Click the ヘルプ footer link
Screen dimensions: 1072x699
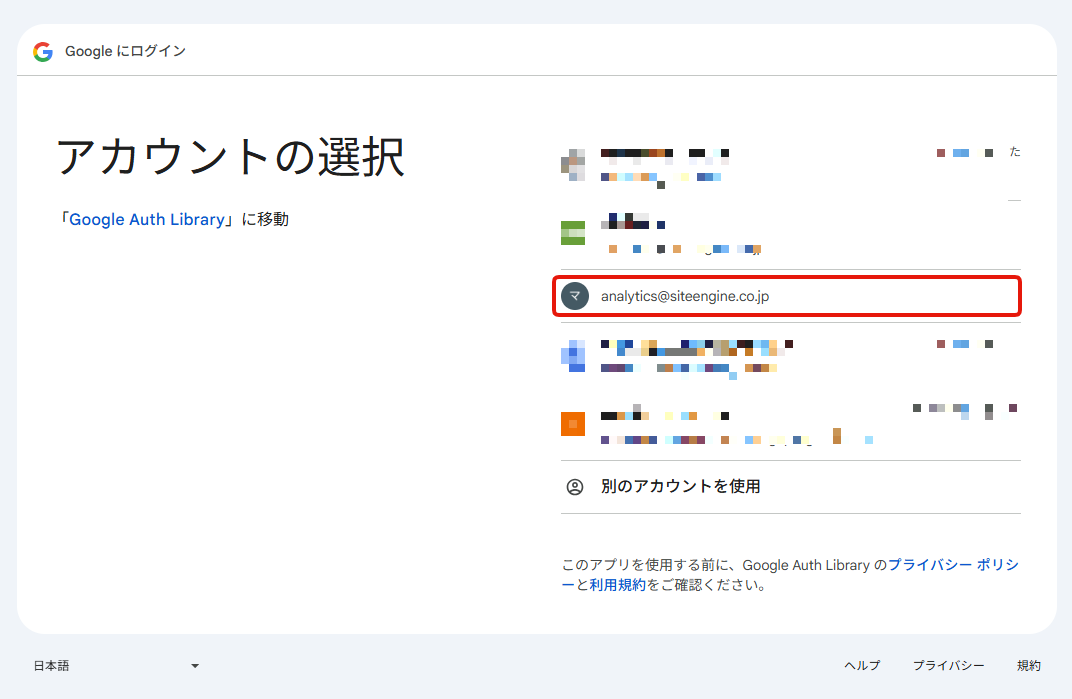(x=862, y=665)
